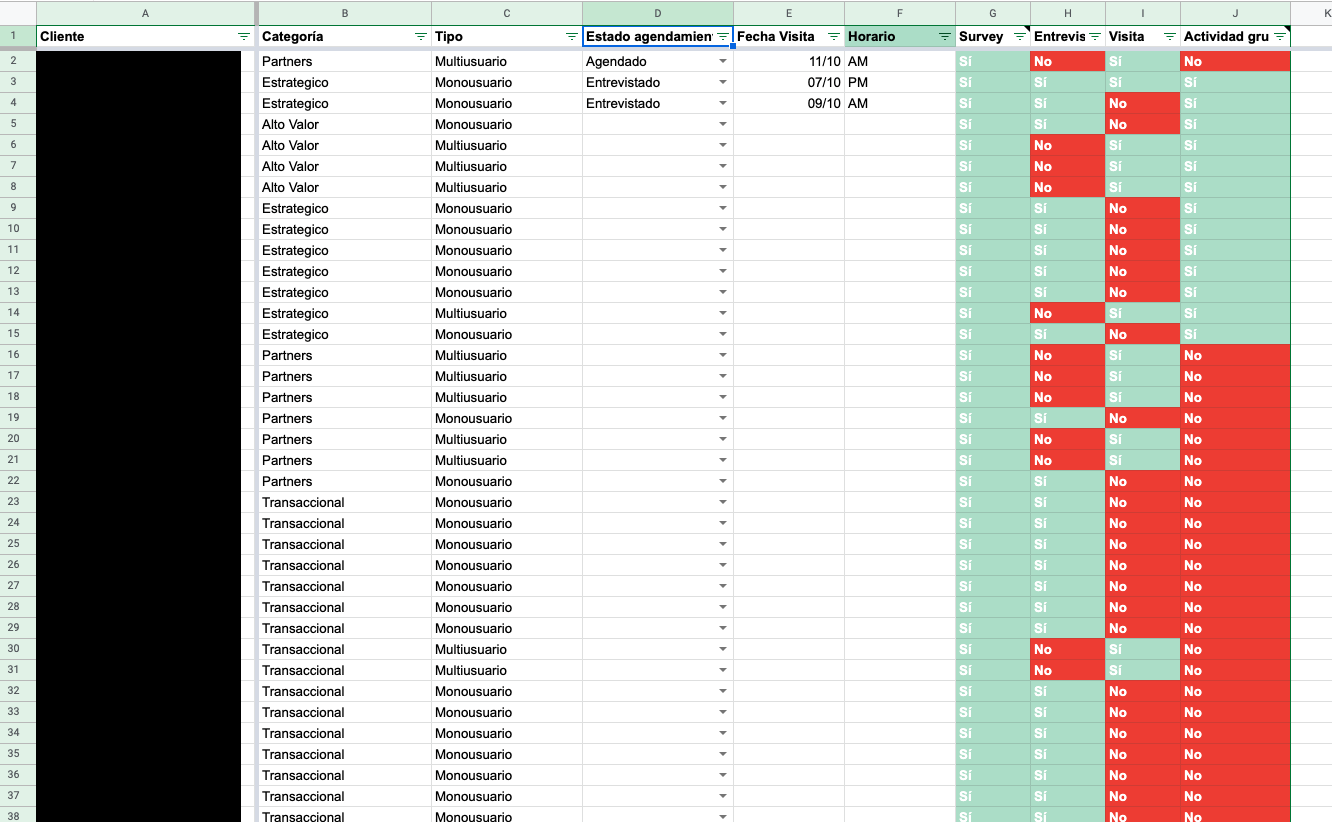Click green Sí Visita cell in row 21
This screenshot has height=822, width=1332.
click(1143, 460)
